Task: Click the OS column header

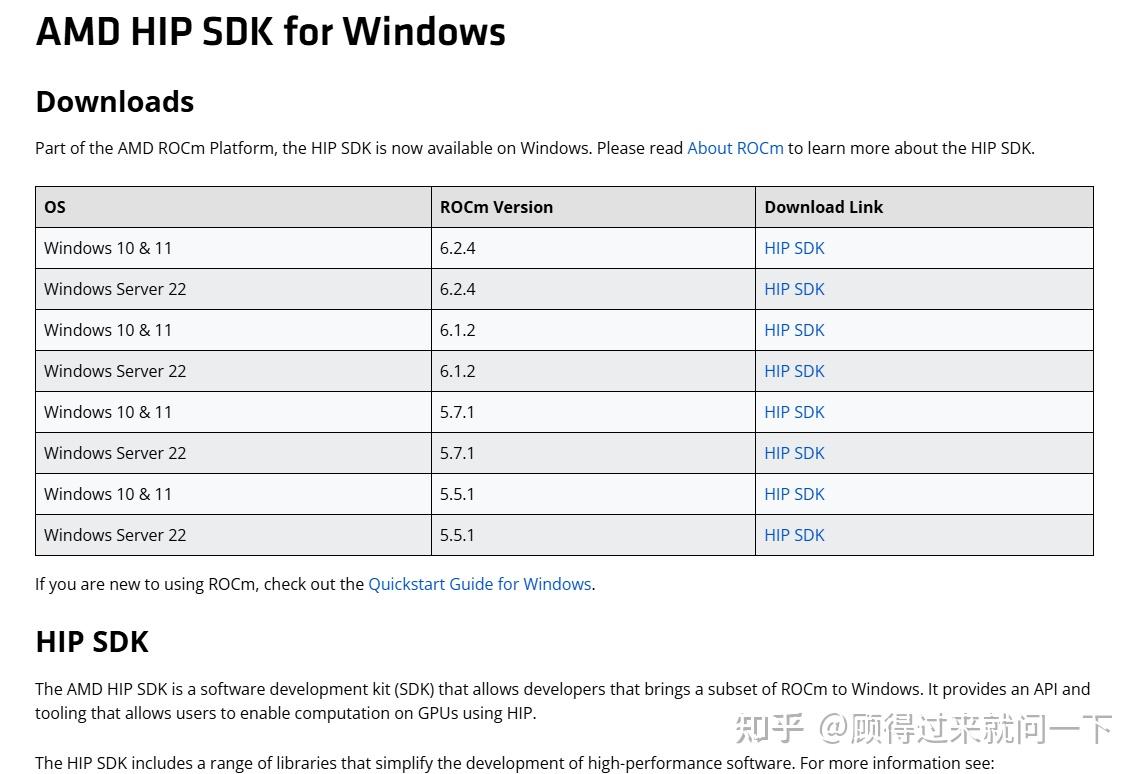Action: coord(55,207)
